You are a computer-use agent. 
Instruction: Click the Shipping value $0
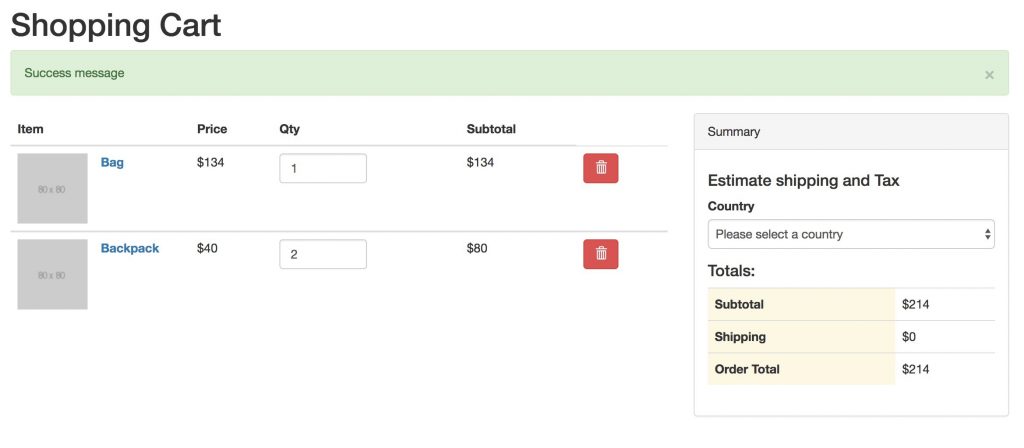pyautogui.click(x=908, y=337)
